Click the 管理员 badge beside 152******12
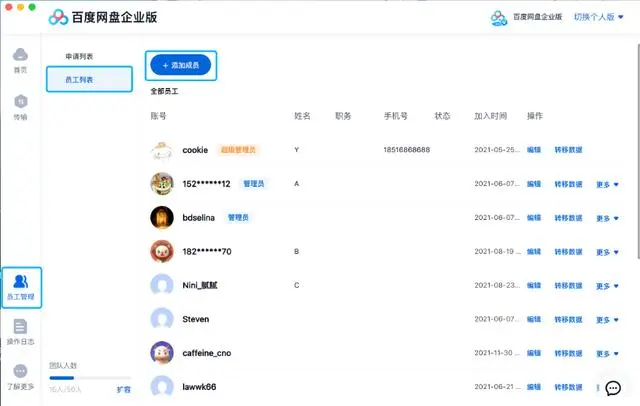 click(254, 184)
